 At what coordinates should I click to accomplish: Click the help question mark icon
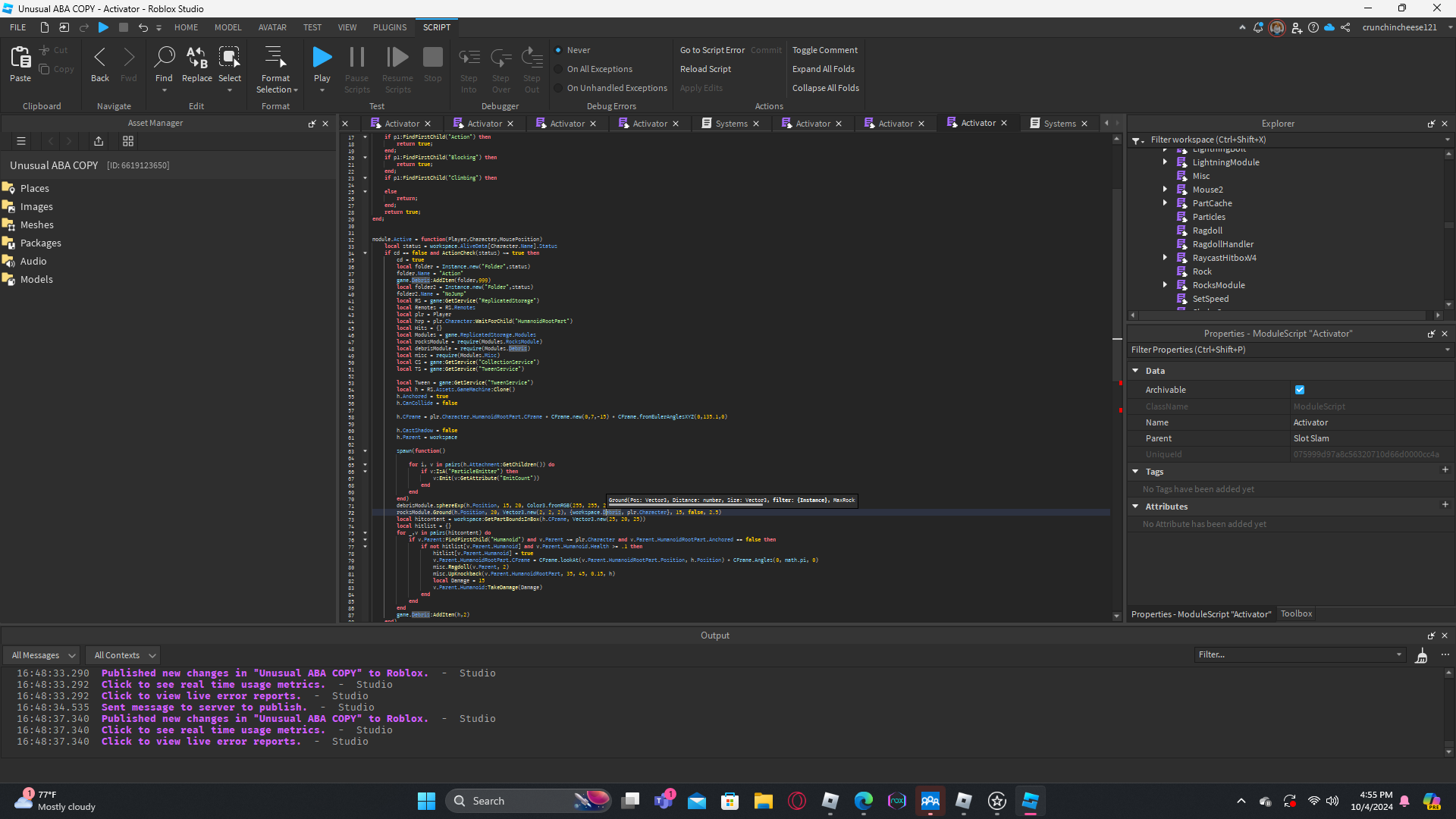[x=1313, y=27]
